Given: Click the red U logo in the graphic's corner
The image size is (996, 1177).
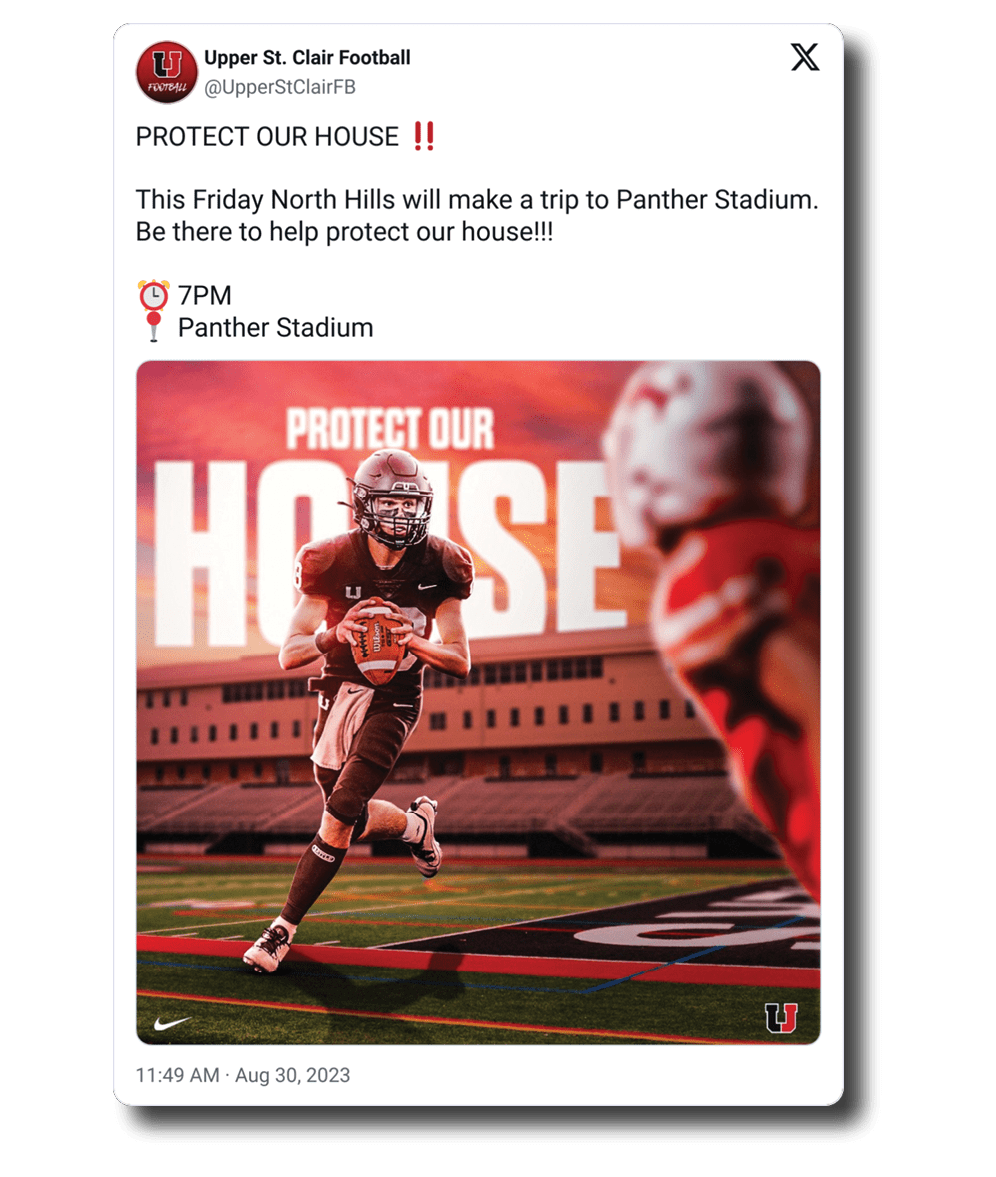Looking at the screenshot, I should 781,1018.
